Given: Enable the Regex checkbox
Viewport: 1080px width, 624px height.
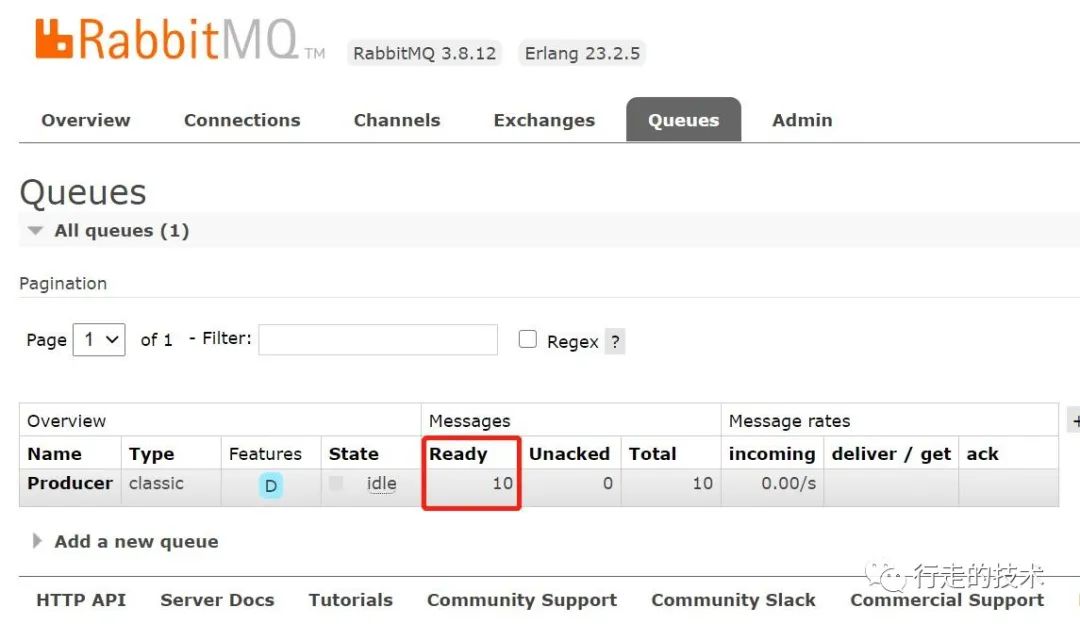Looking at the screenshot, I should pos(528,339).
